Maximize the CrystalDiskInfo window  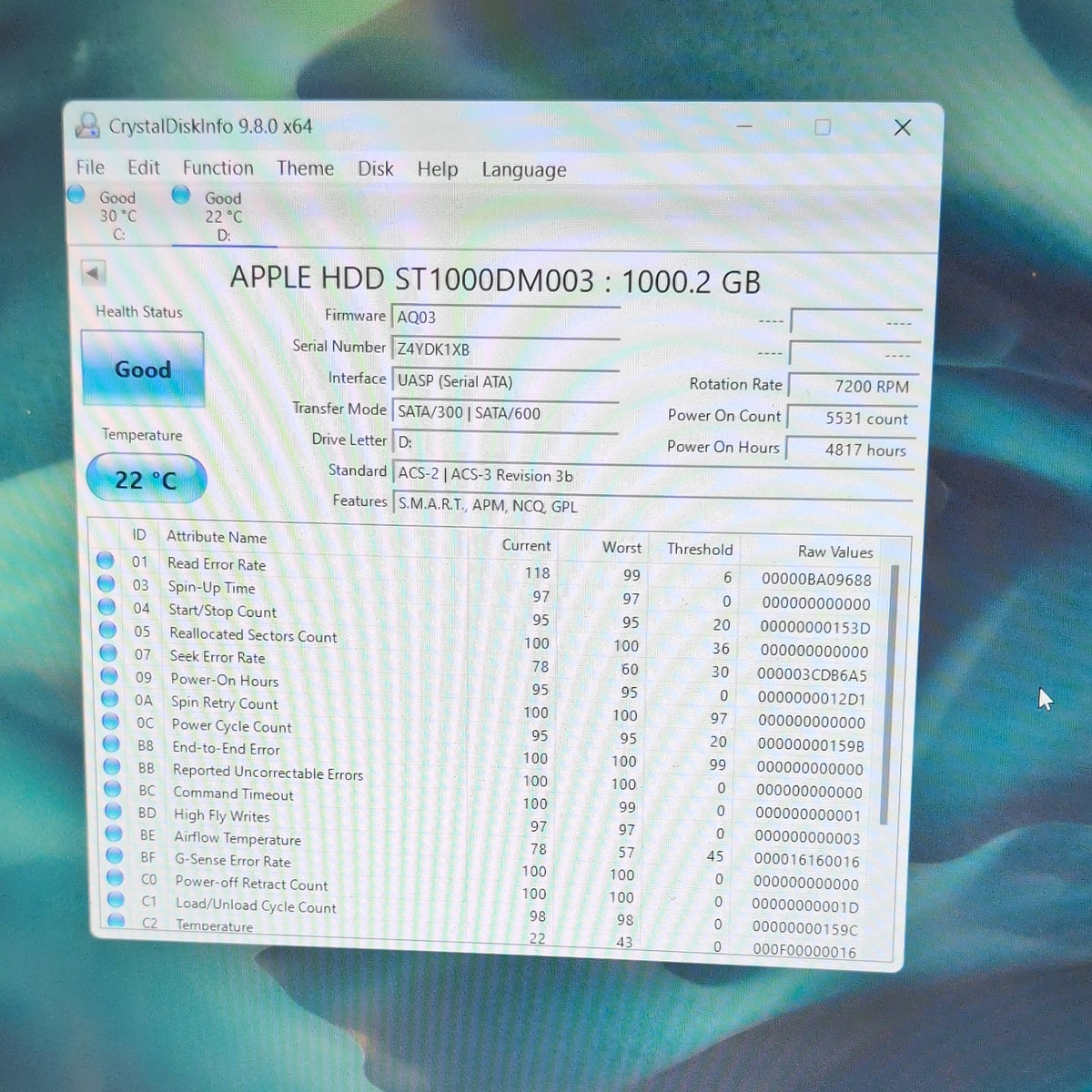pyautogui.click(x=823, y=126)
